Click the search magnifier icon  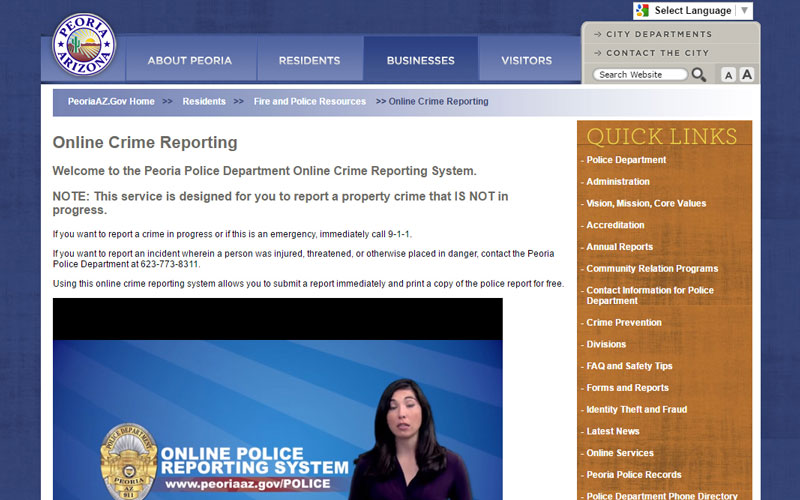click(698, 75)
